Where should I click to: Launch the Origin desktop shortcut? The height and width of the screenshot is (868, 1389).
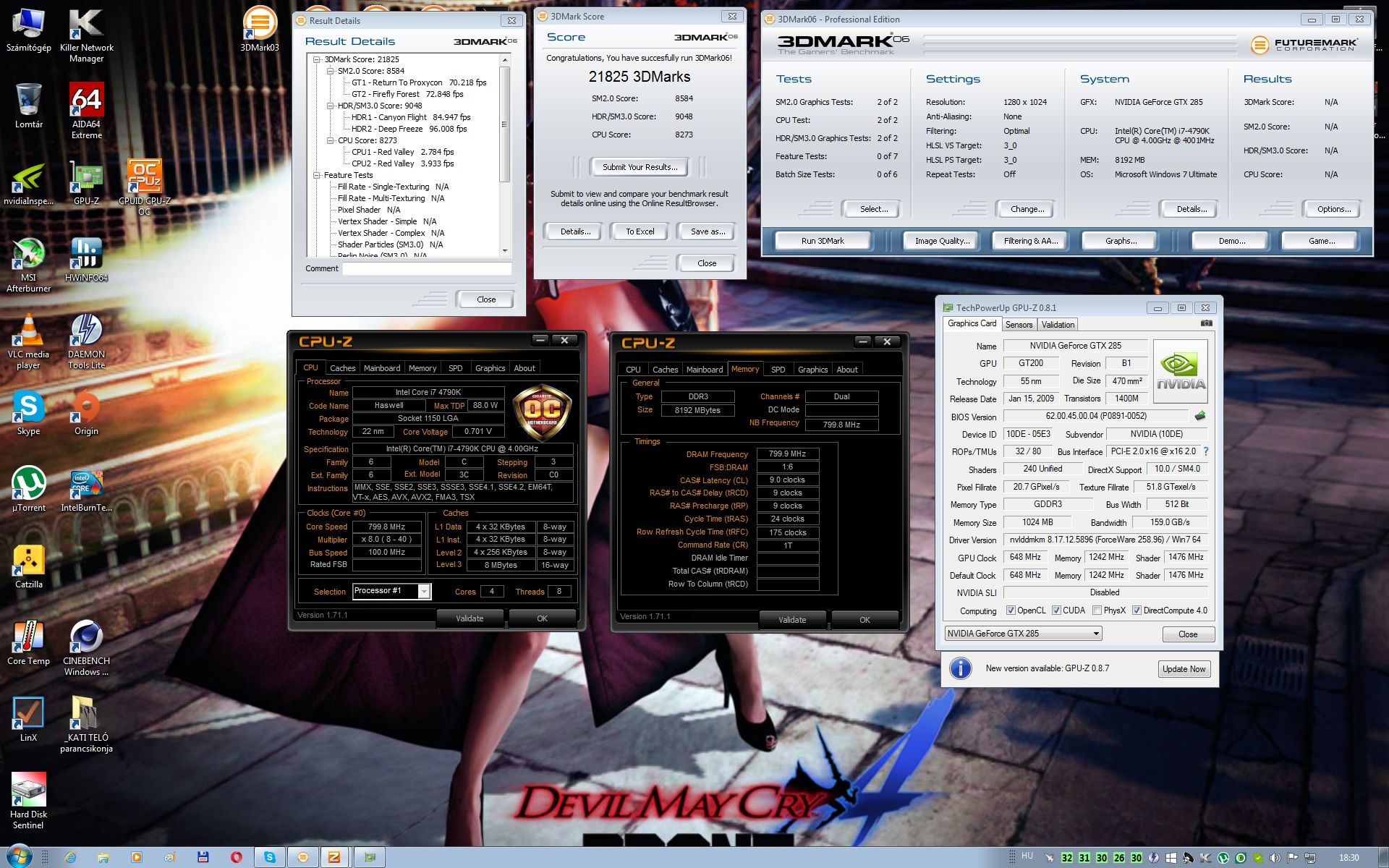point(86,413)
